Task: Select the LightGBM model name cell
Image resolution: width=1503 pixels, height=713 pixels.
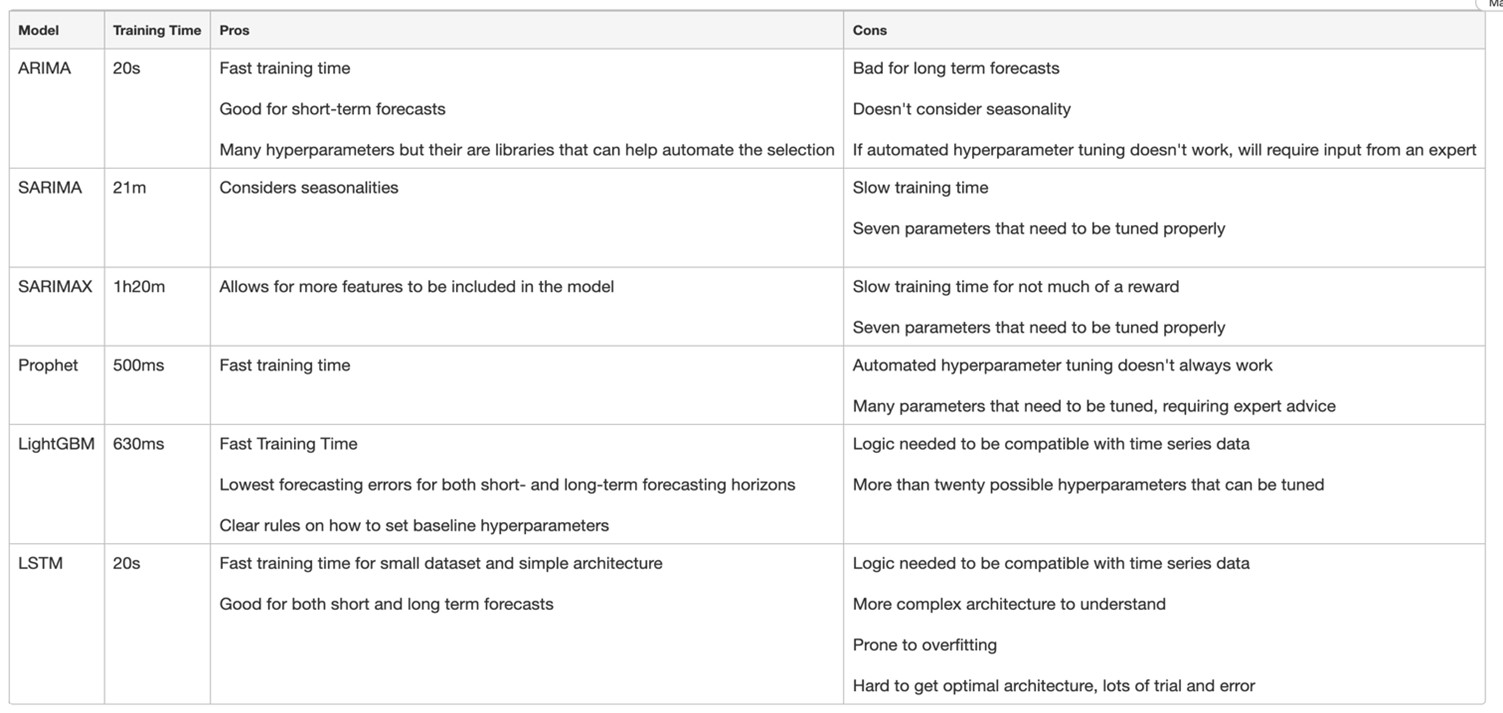Action: tap(56, 444)
